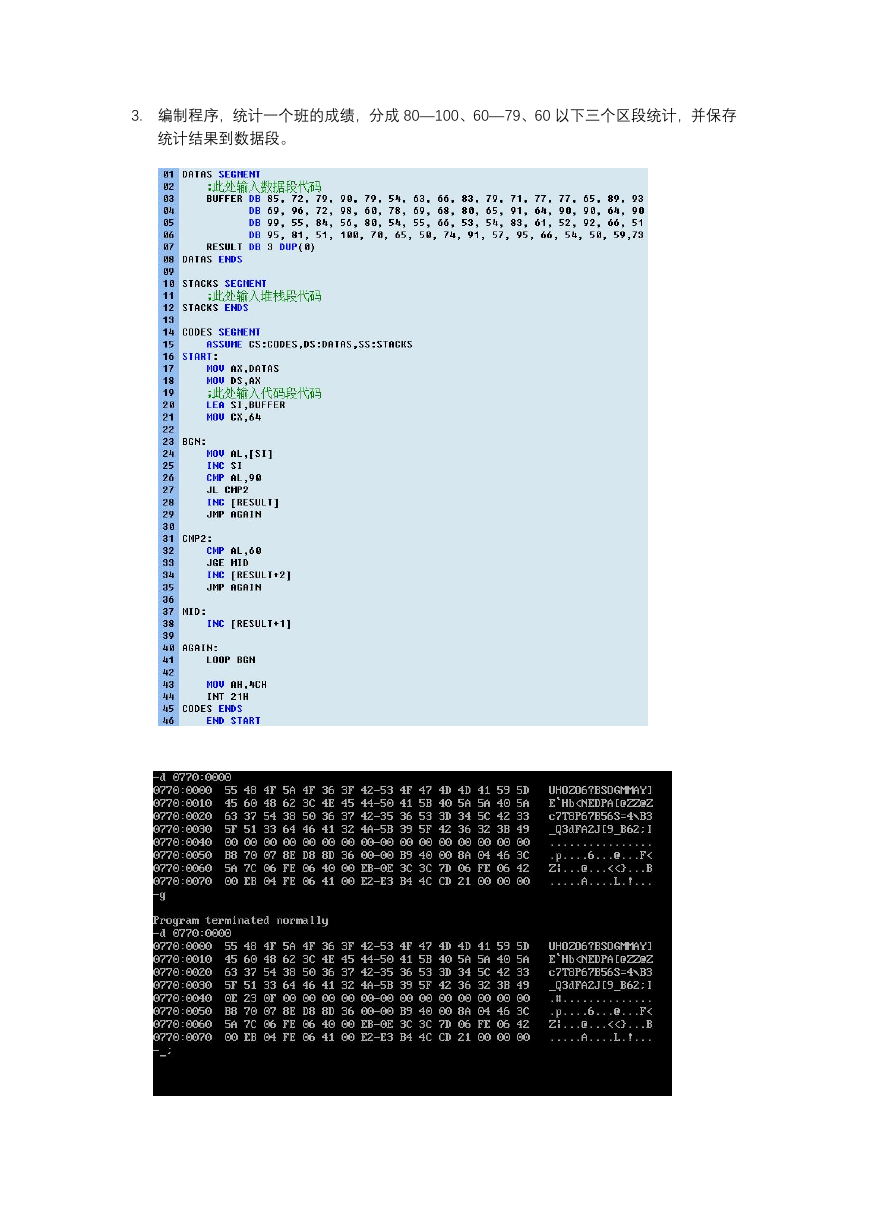Click the 'INC [RESULT+2]' instruction
Screen dimensions: 869x1228
click(249, 575)
